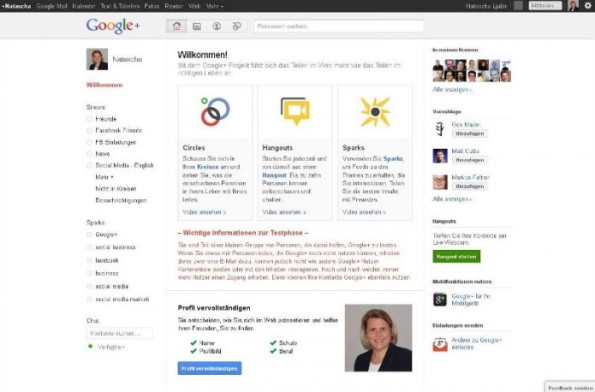Click the Kontakte suchen chat field

120,333
